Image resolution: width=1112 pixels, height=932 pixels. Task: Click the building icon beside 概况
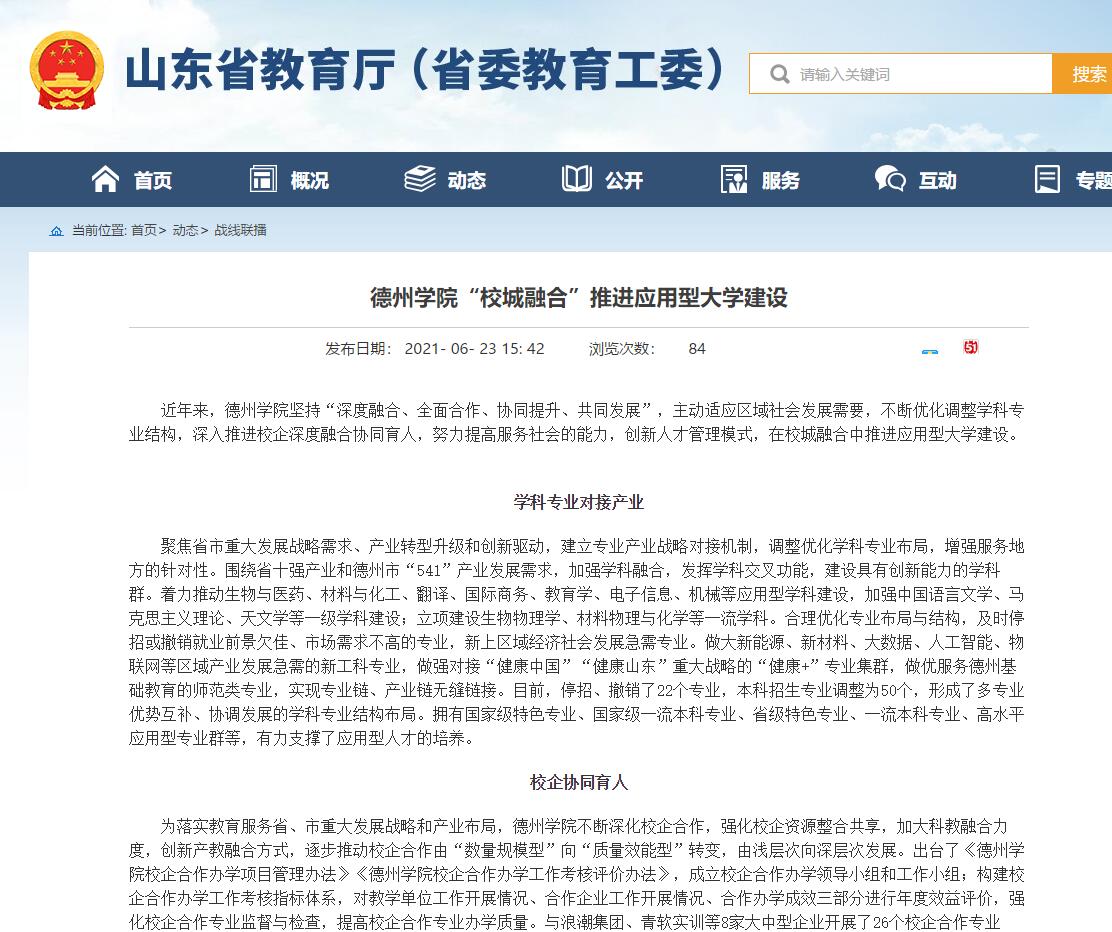click(x=263, y=179)
